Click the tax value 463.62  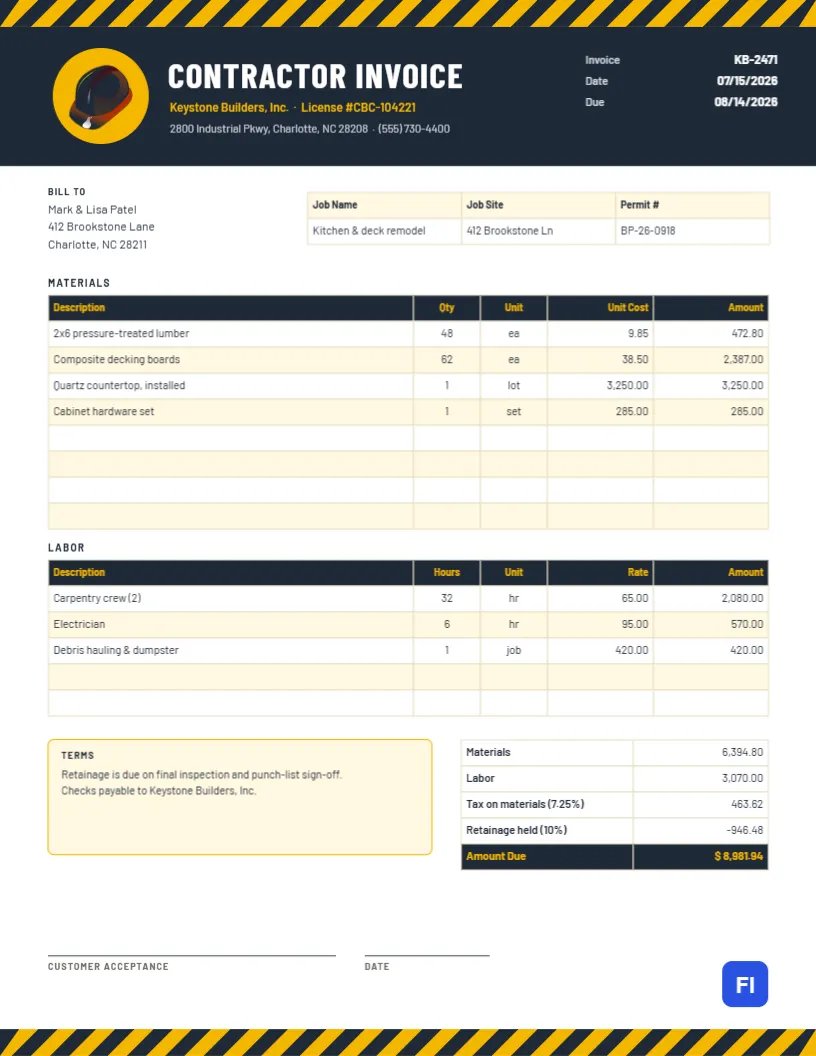click(747, 804)
